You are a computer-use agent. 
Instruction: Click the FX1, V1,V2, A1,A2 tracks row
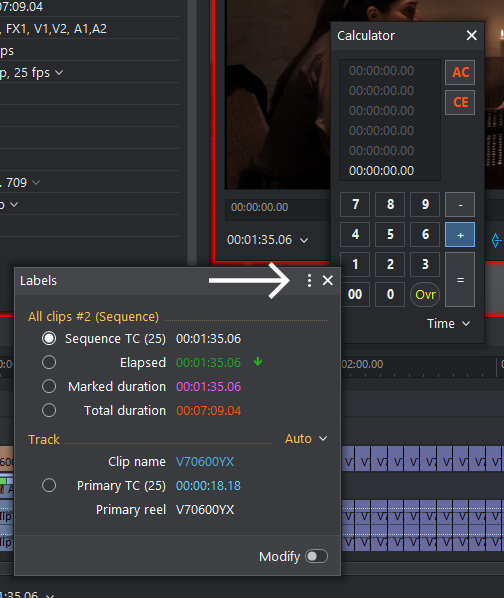click(53, 29)
